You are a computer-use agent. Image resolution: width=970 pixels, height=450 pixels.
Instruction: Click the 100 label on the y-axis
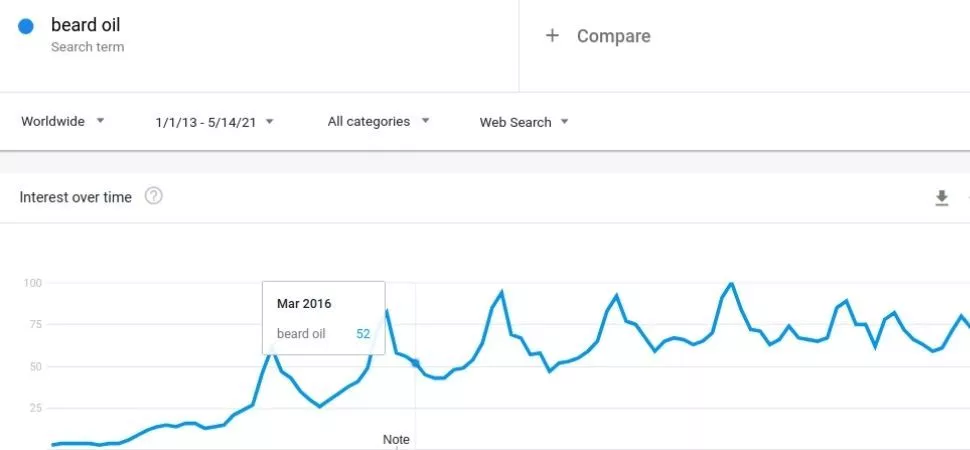[33, 283]
